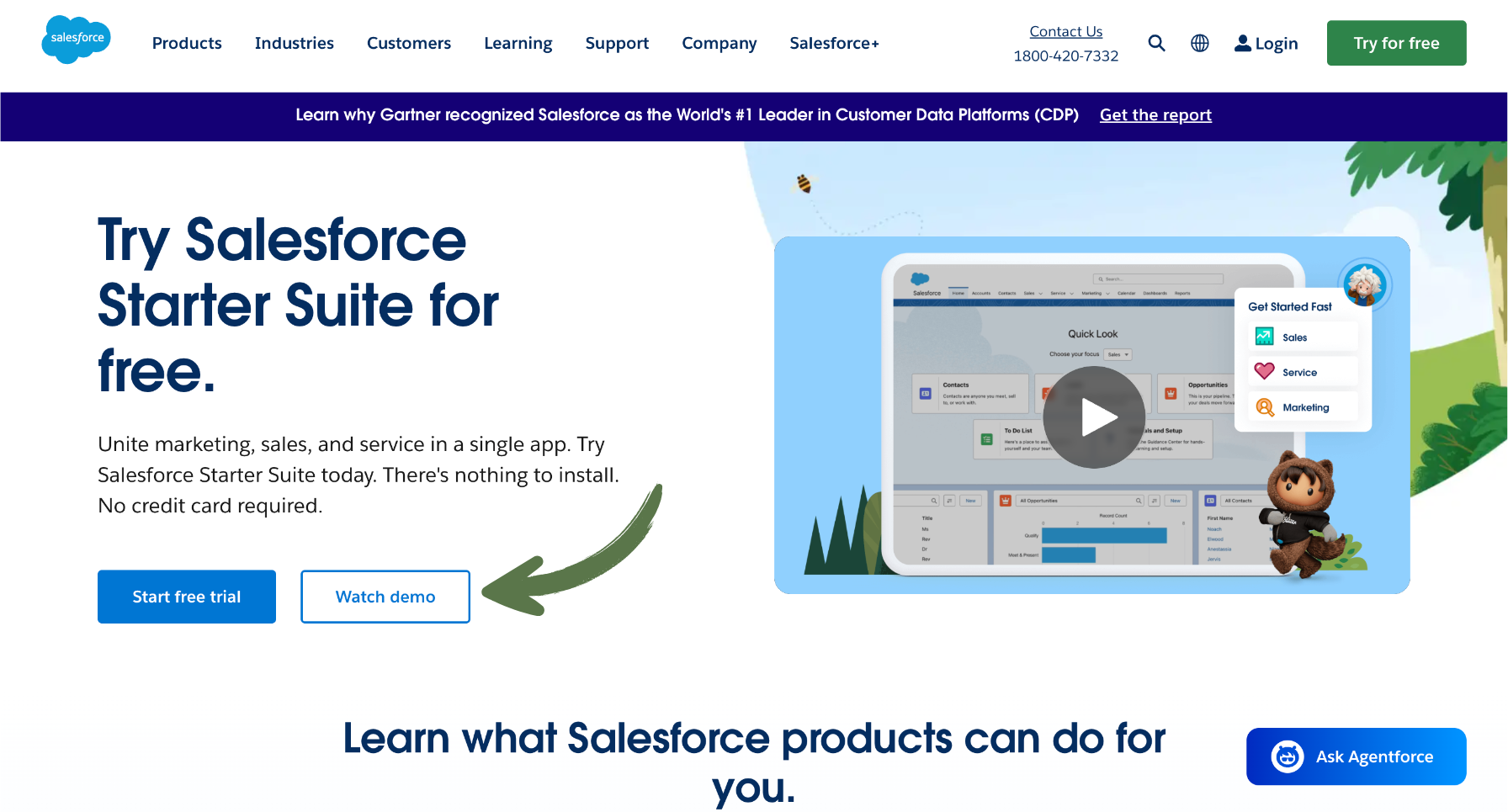Open the search magnifier icon

click(1156, 43)
